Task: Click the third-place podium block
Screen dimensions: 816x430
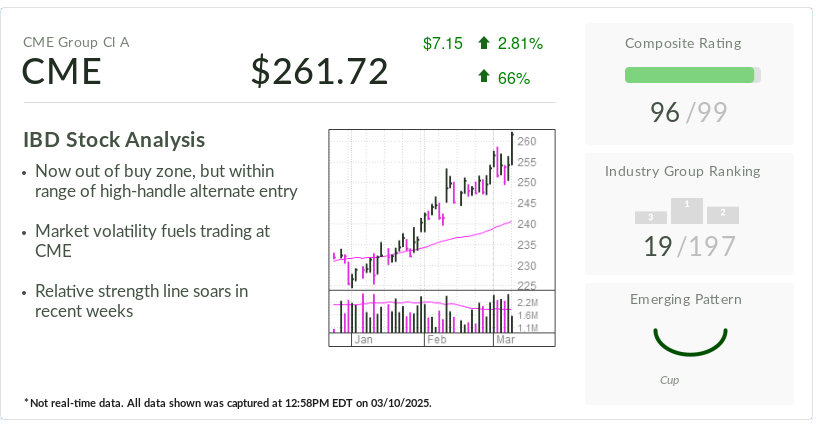Action: (x=651, y=218)
